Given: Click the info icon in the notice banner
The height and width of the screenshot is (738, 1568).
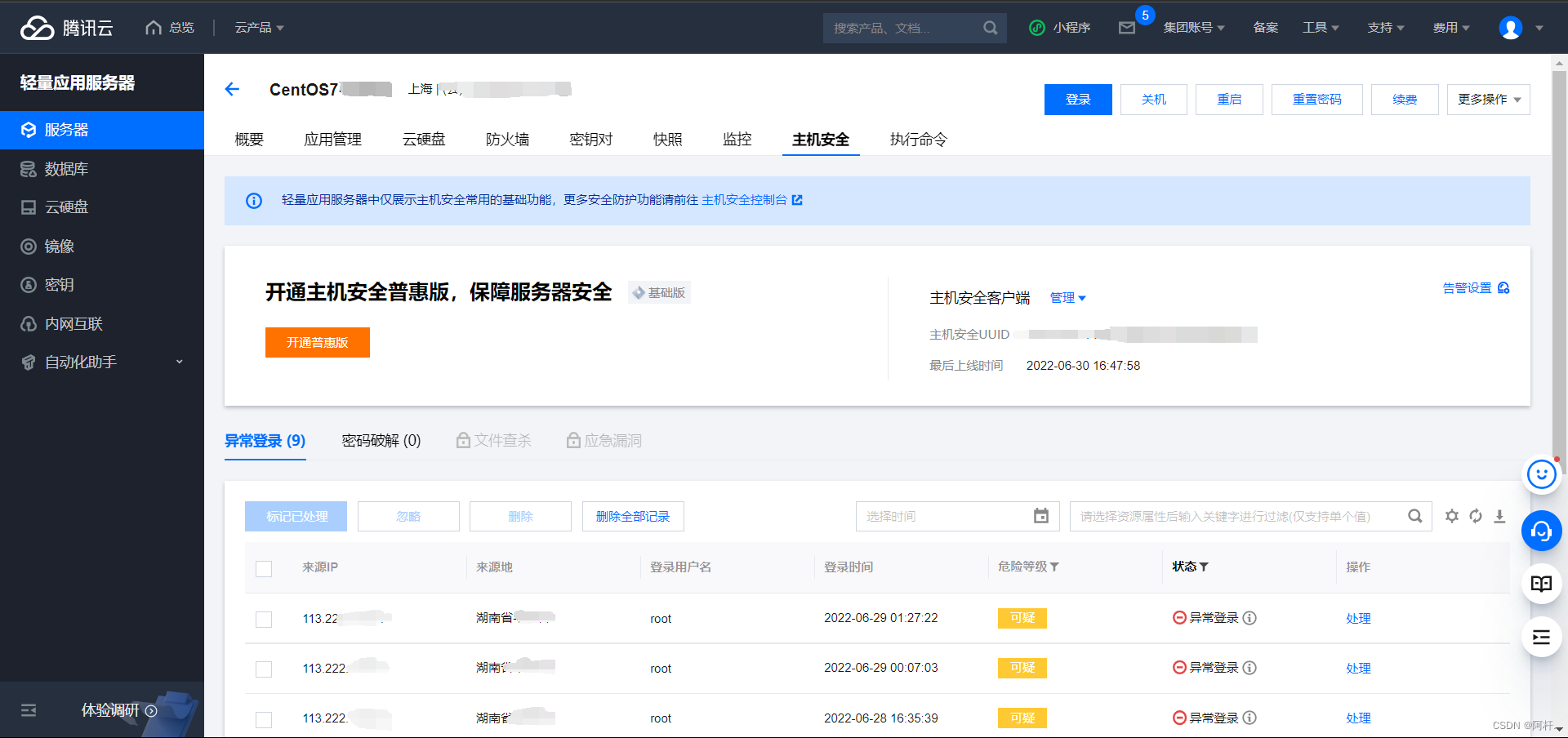Looking at the screenshot, I should point(254,201).
